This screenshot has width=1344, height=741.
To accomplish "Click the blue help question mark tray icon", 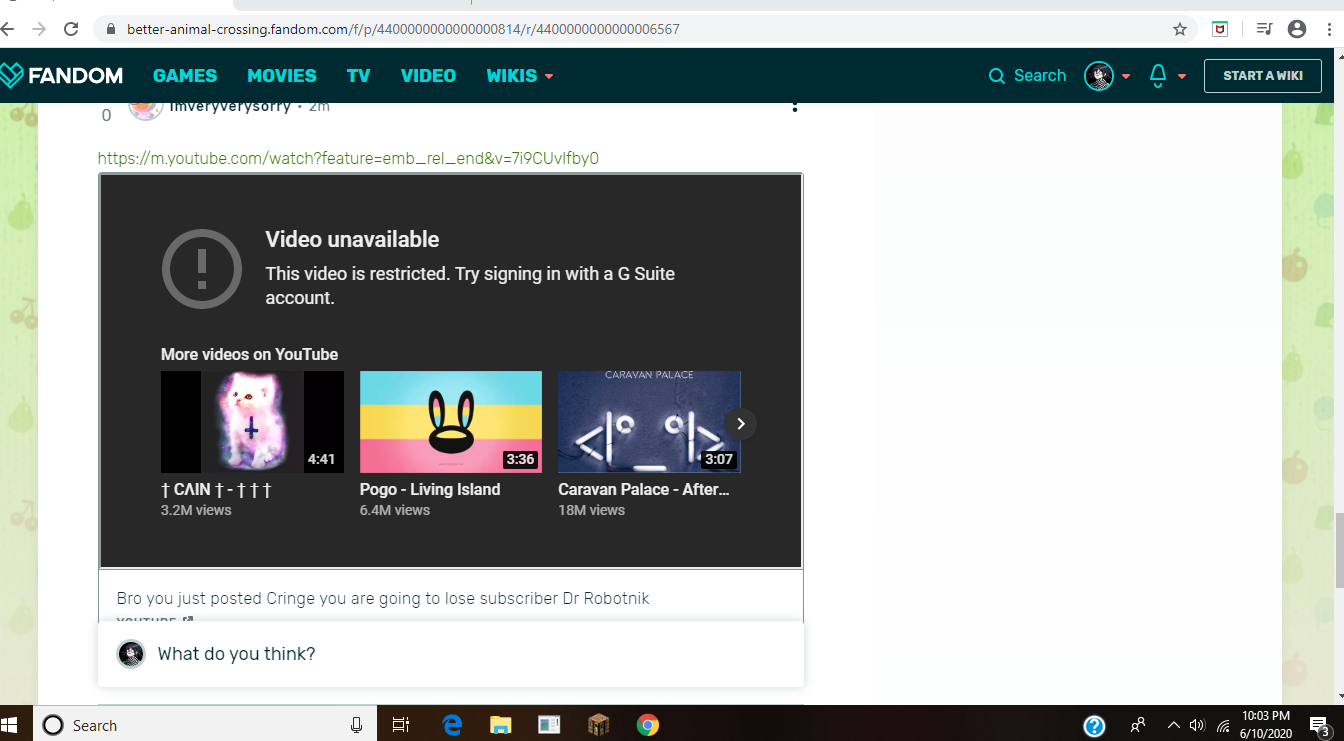I will [1094, 726].
